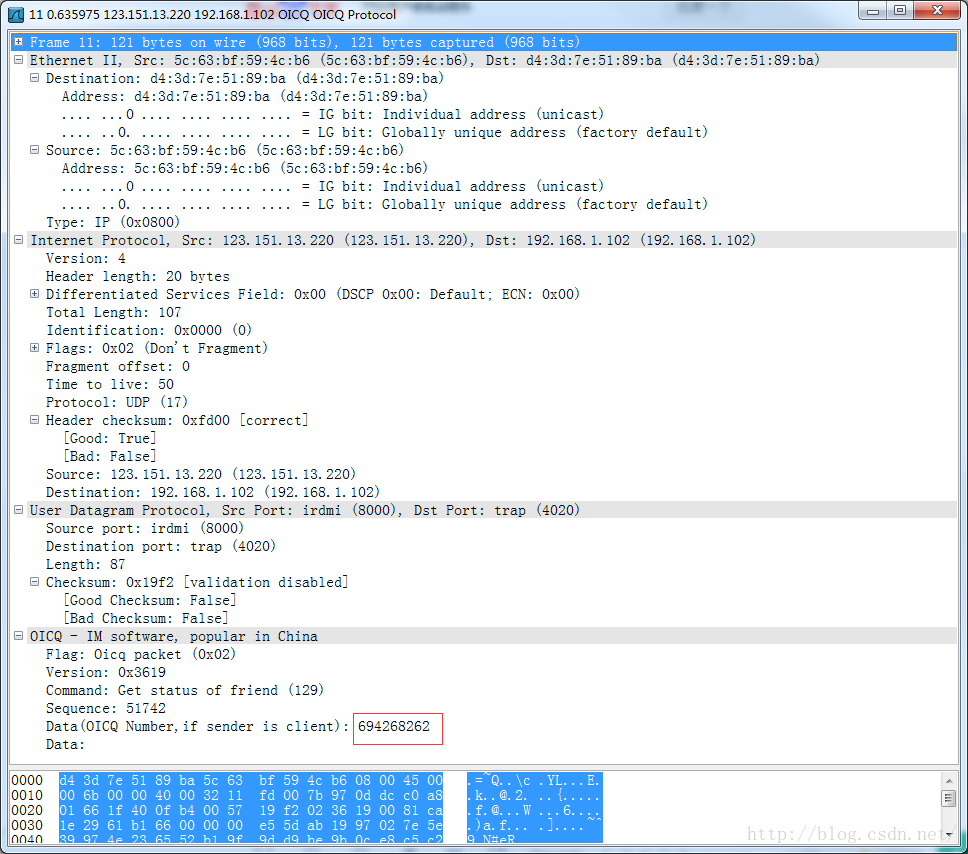968x854 pixels.
Task: Select 'Header checksum: 0xfd00 [correct]' row
Action: [x=177, y=420]
